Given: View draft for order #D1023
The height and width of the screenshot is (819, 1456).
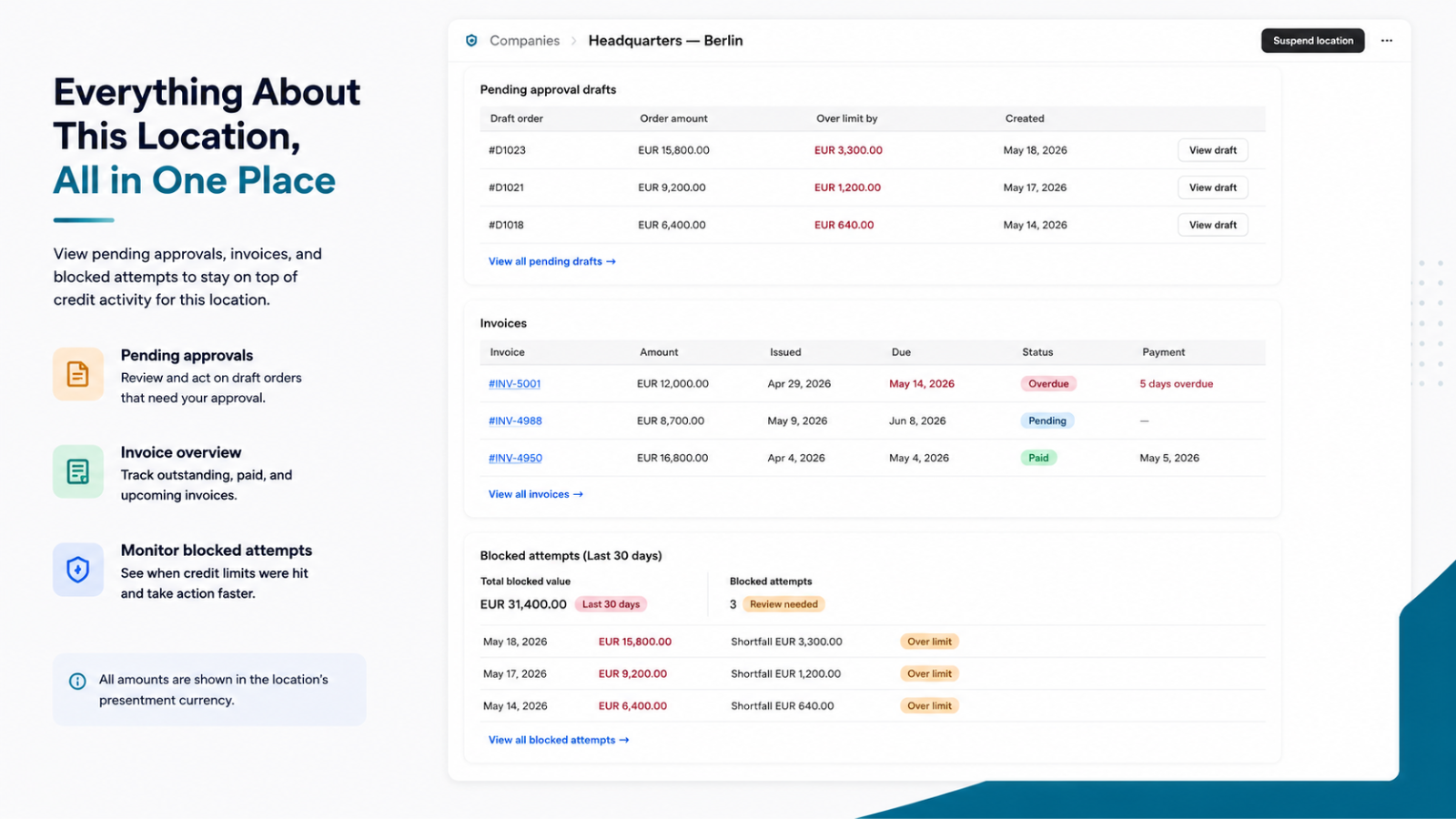Looking at the screenshot, I should pos(1212,150).
